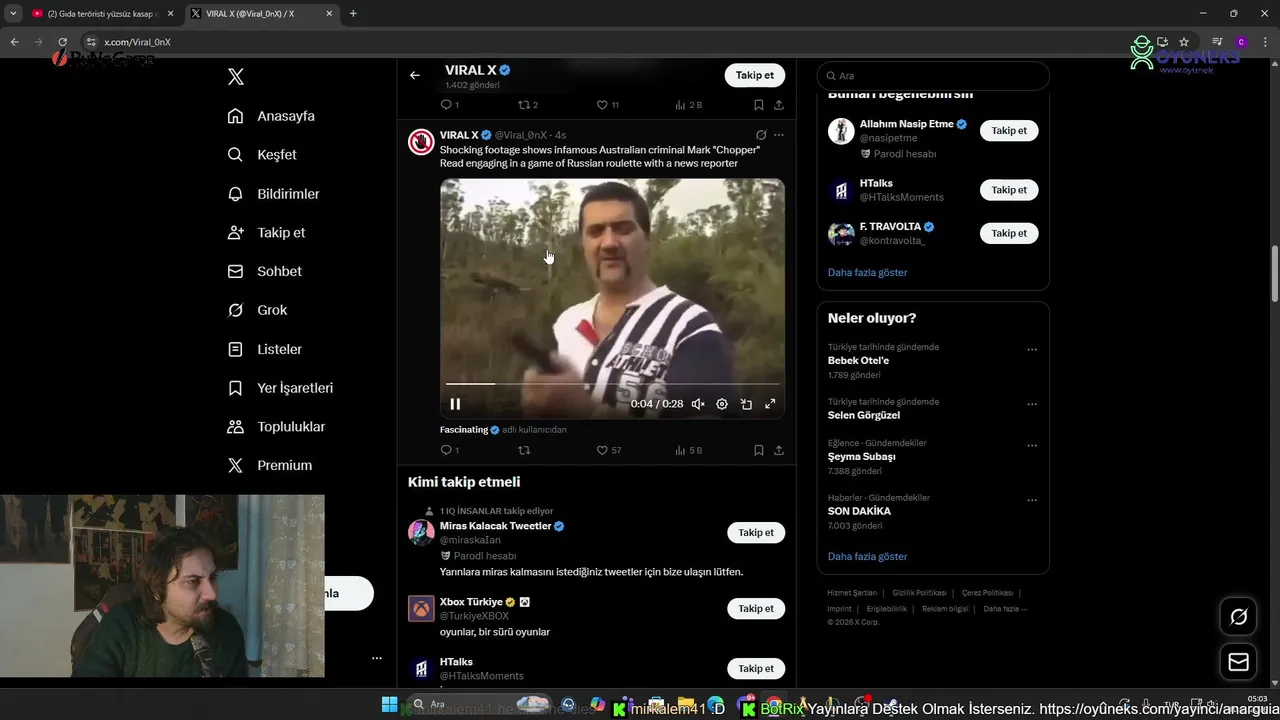Follow F. TRAVOLTA account

click(x=1009, y=233)
